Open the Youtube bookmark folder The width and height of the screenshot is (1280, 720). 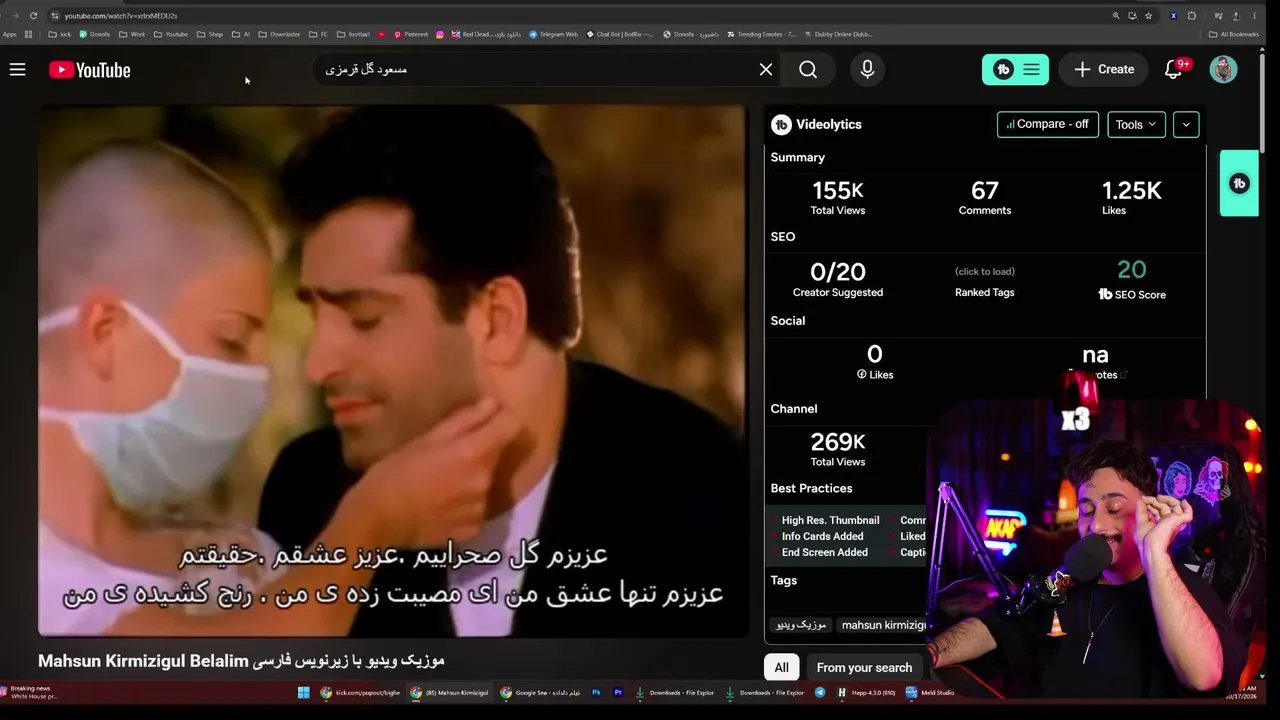click(x=170, y=34)
